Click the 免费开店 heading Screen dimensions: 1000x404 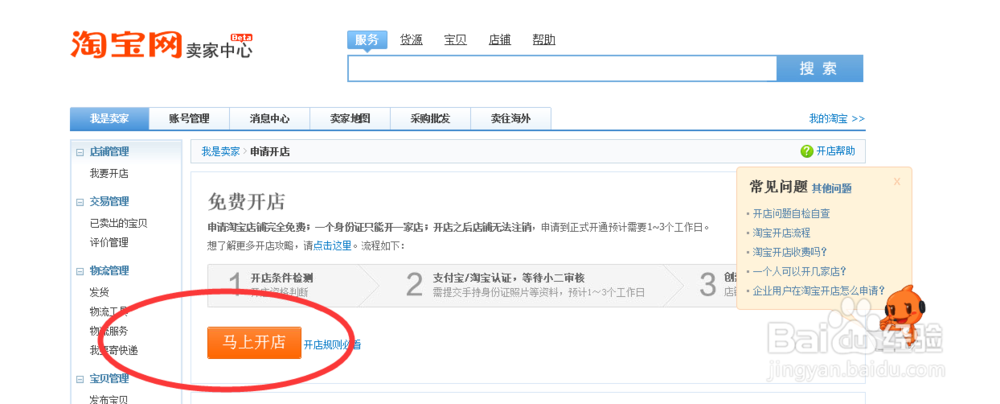click(x=246, y=202)
